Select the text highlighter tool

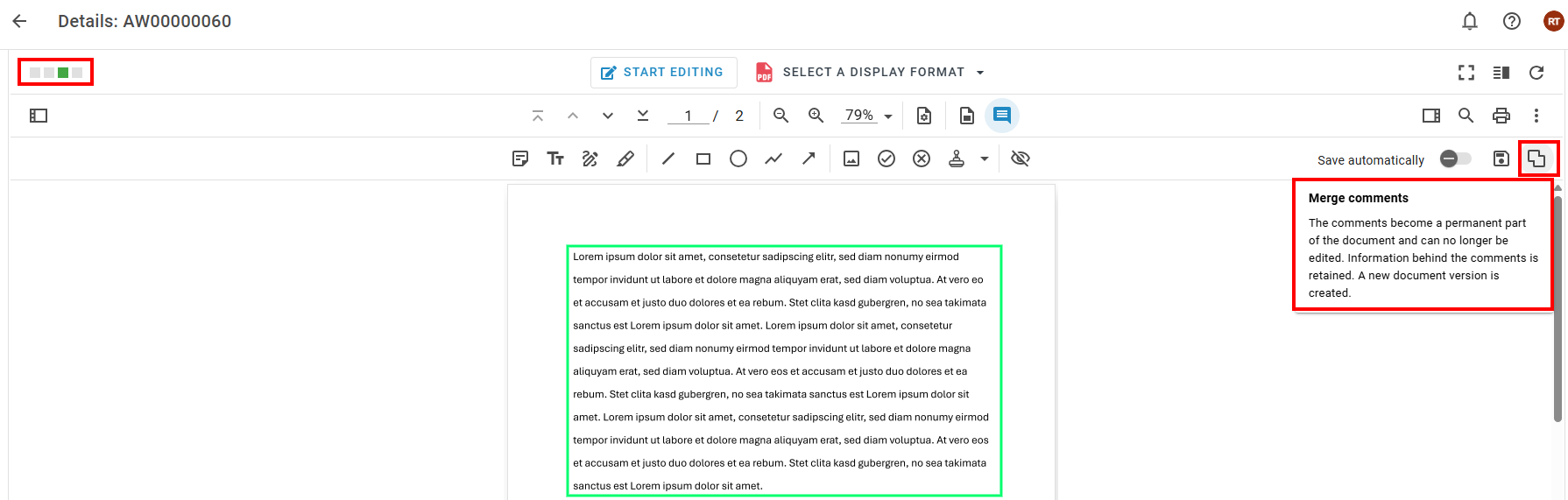(625, 158)
